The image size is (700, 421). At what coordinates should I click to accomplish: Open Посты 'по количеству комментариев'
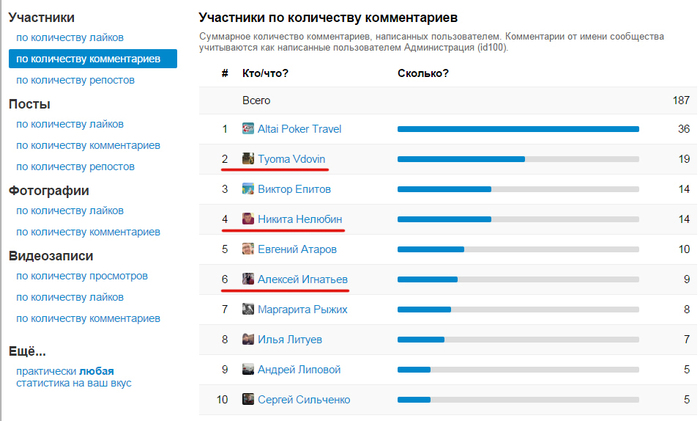click(x=88, y=146)
